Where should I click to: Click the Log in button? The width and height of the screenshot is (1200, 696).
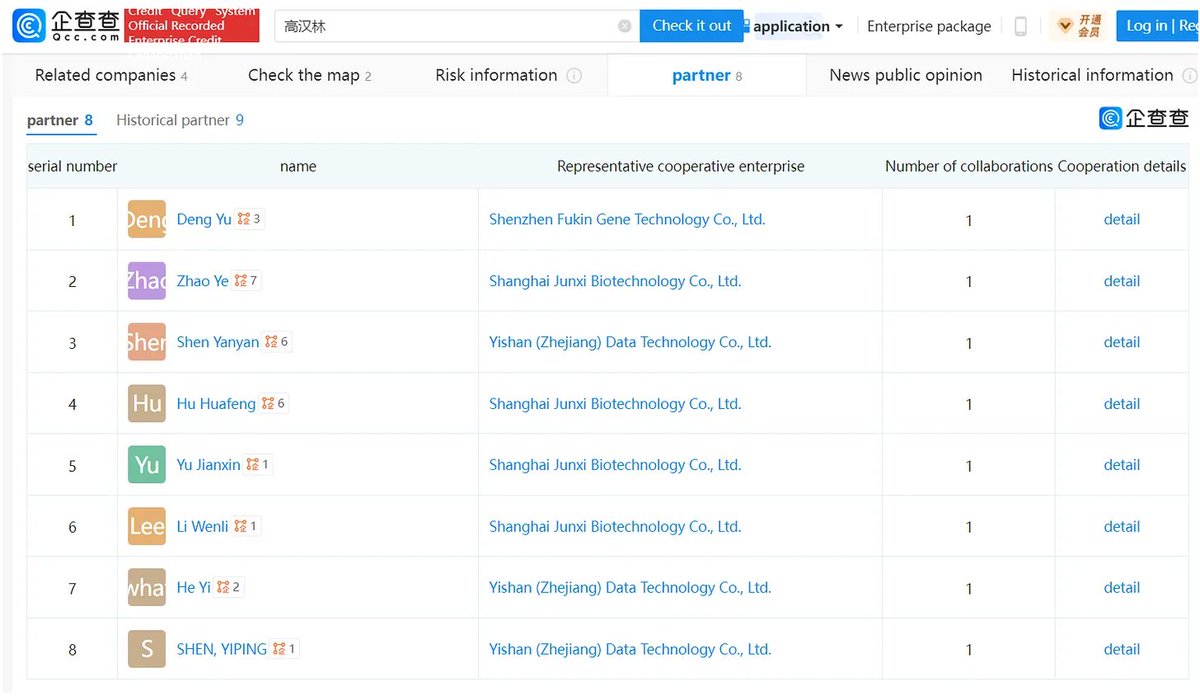pyautogui.click(x=1146, y=26)
